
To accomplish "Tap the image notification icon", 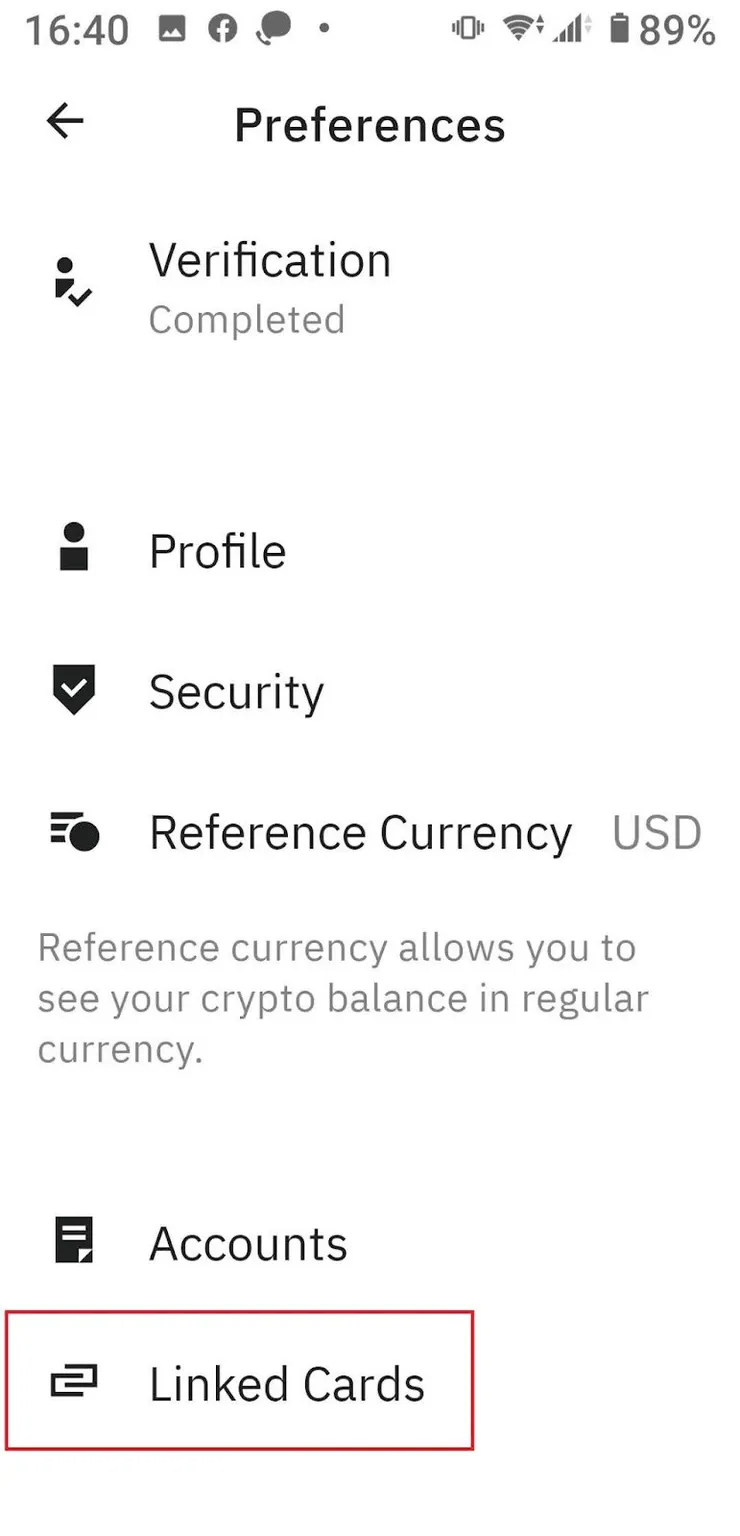I will coord(172,29).
